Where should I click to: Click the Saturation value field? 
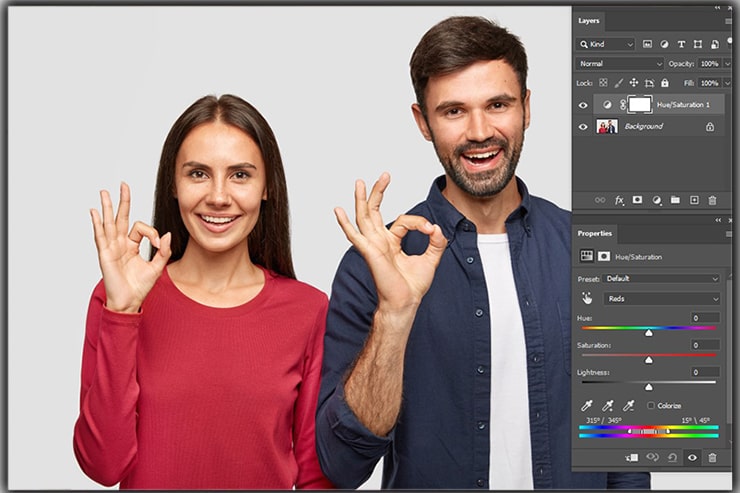coord(706,345)
